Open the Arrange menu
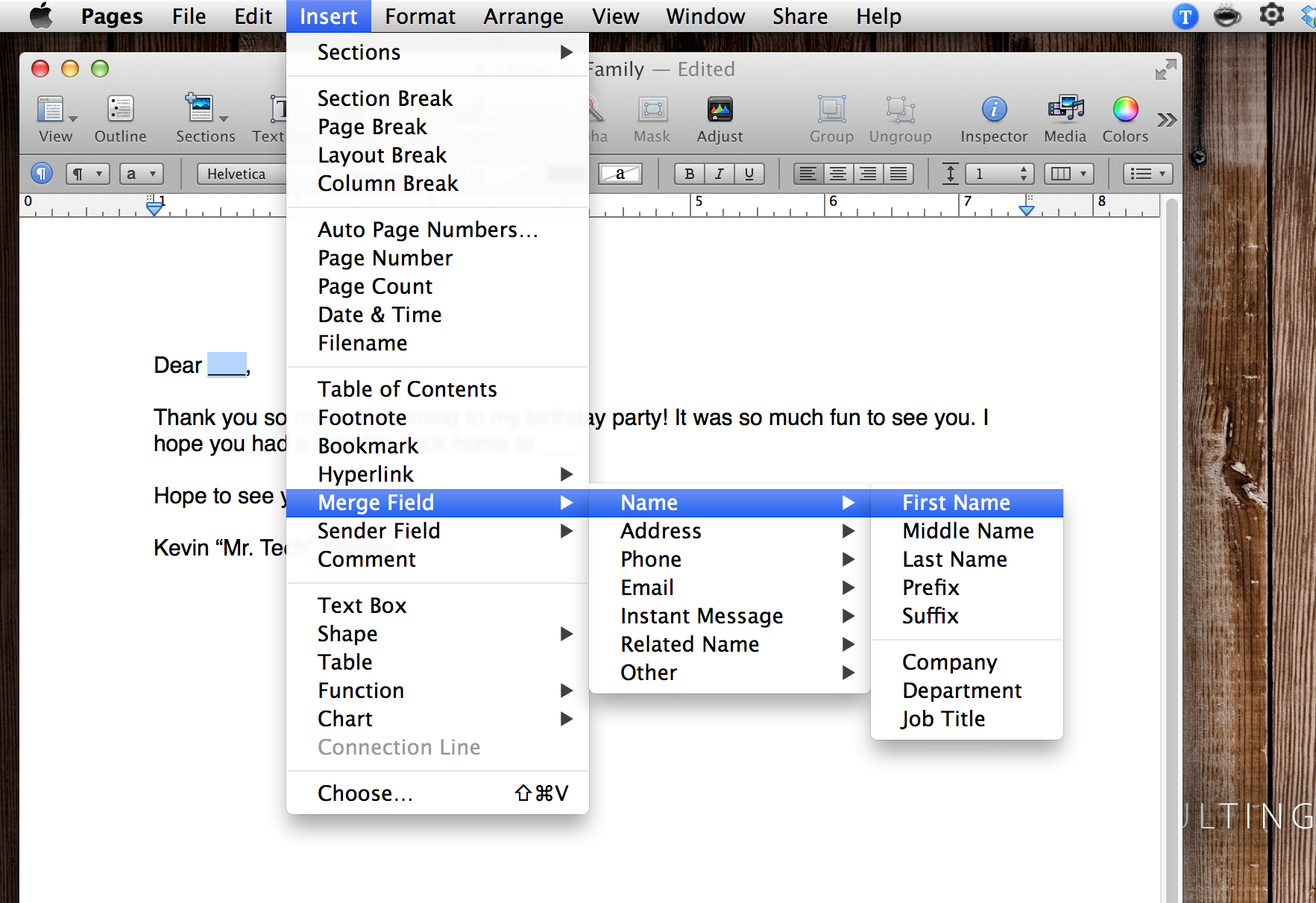Screen dimensions: 1316x903 (523, 16)
